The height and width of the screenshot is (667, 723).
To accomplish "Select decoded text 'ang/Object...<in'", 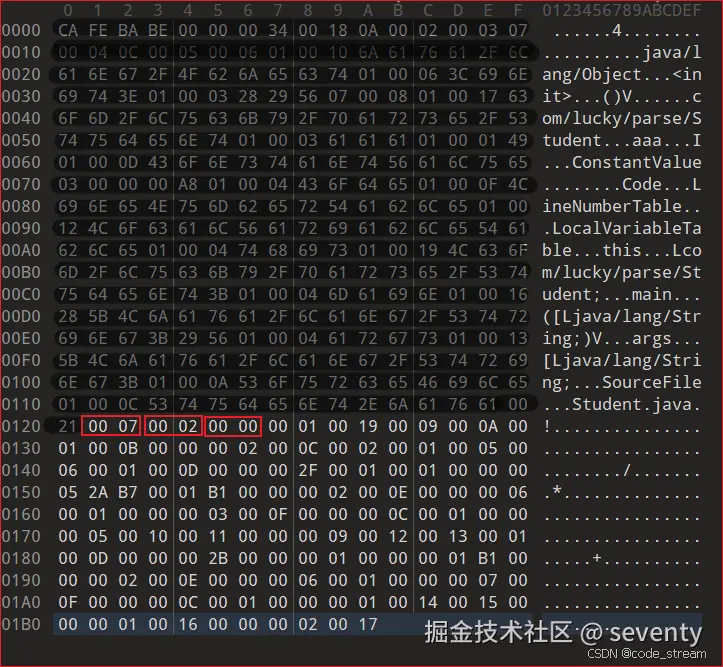I will pyautogui.click(x=622, y=74).
